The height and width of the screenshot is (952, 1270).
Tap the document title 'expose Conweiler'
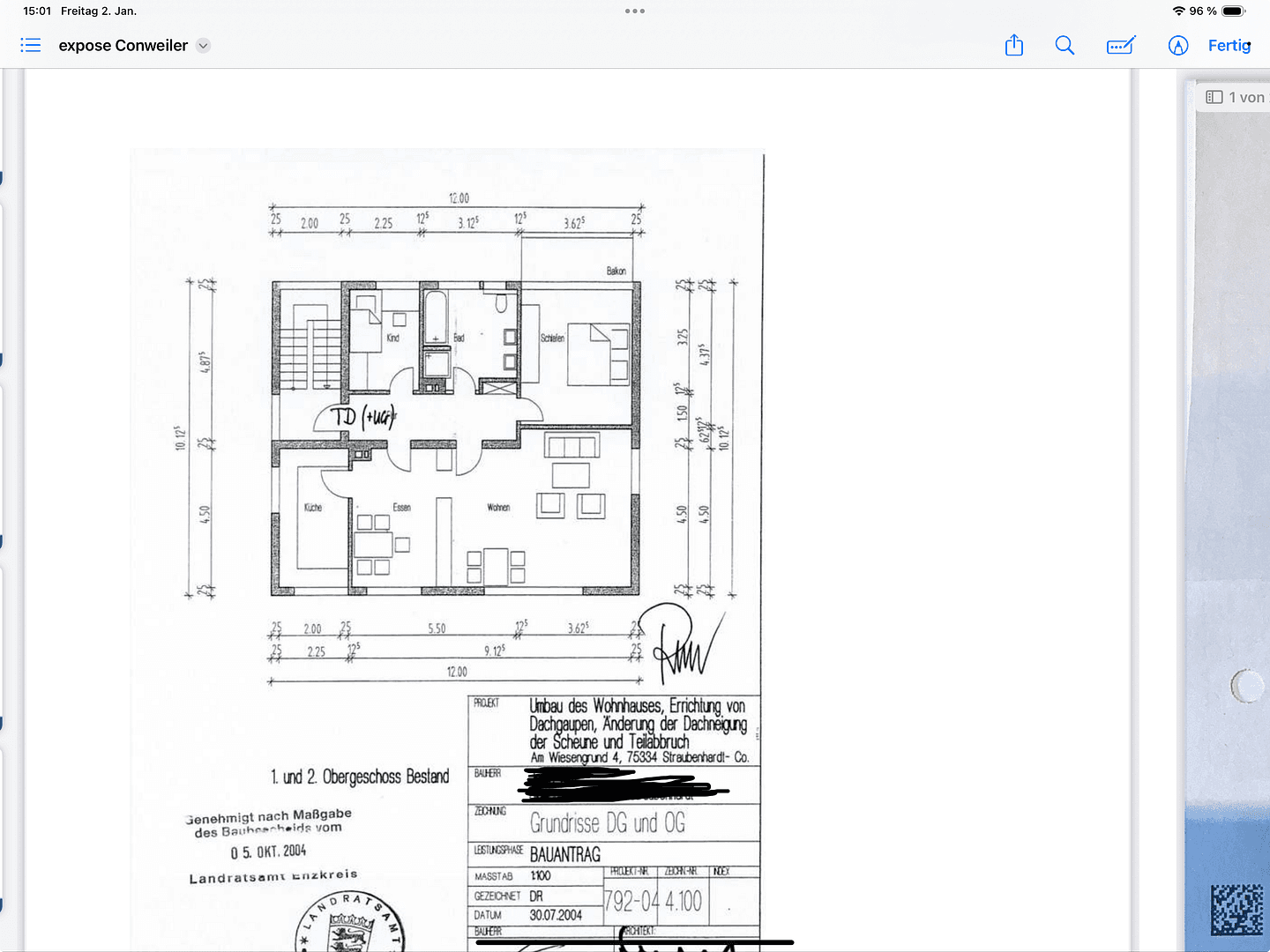click(123, 45)
